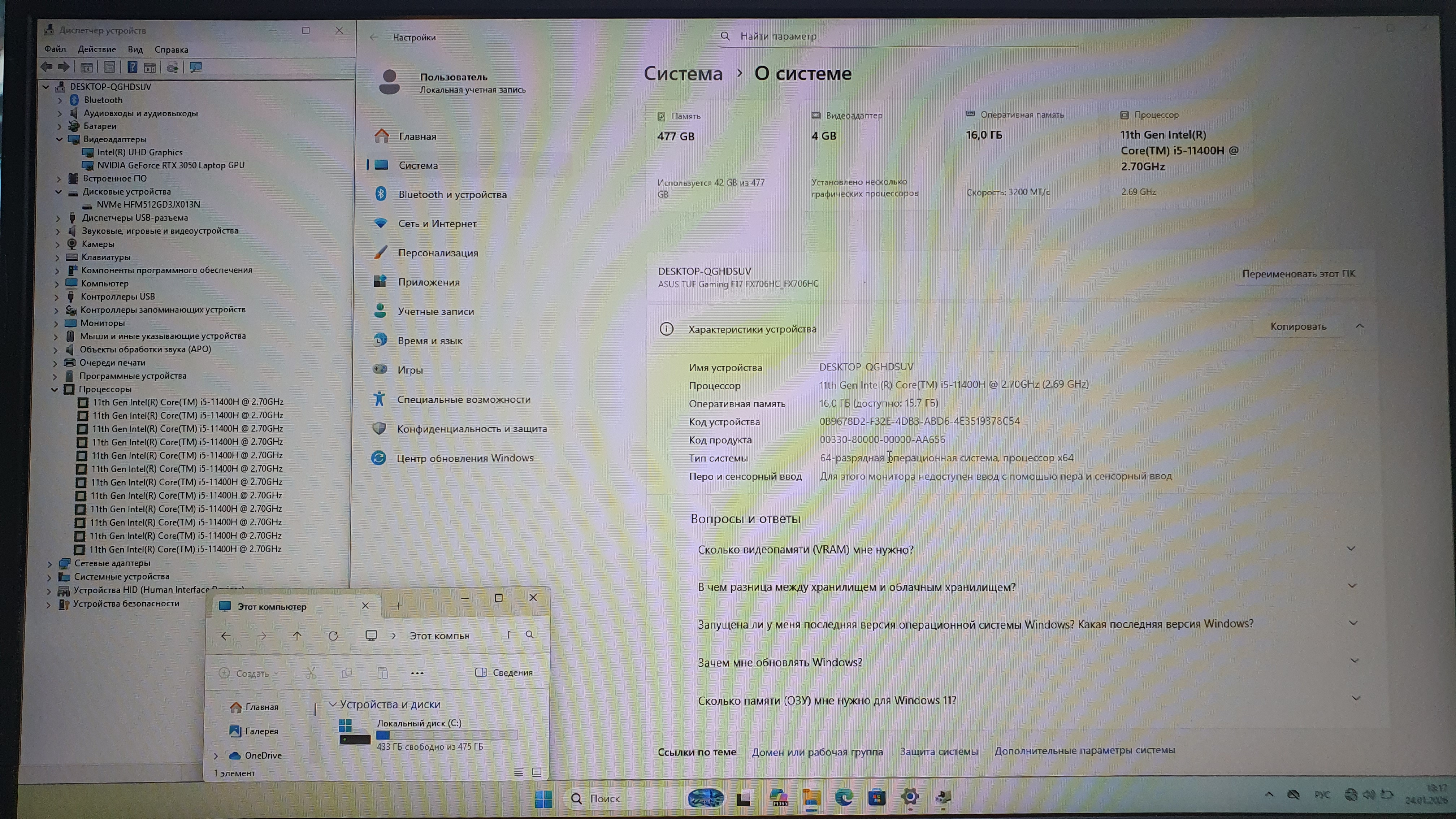Select NVIDIA GeForce RTX 3050 Laptop GPU

point(171,165)
